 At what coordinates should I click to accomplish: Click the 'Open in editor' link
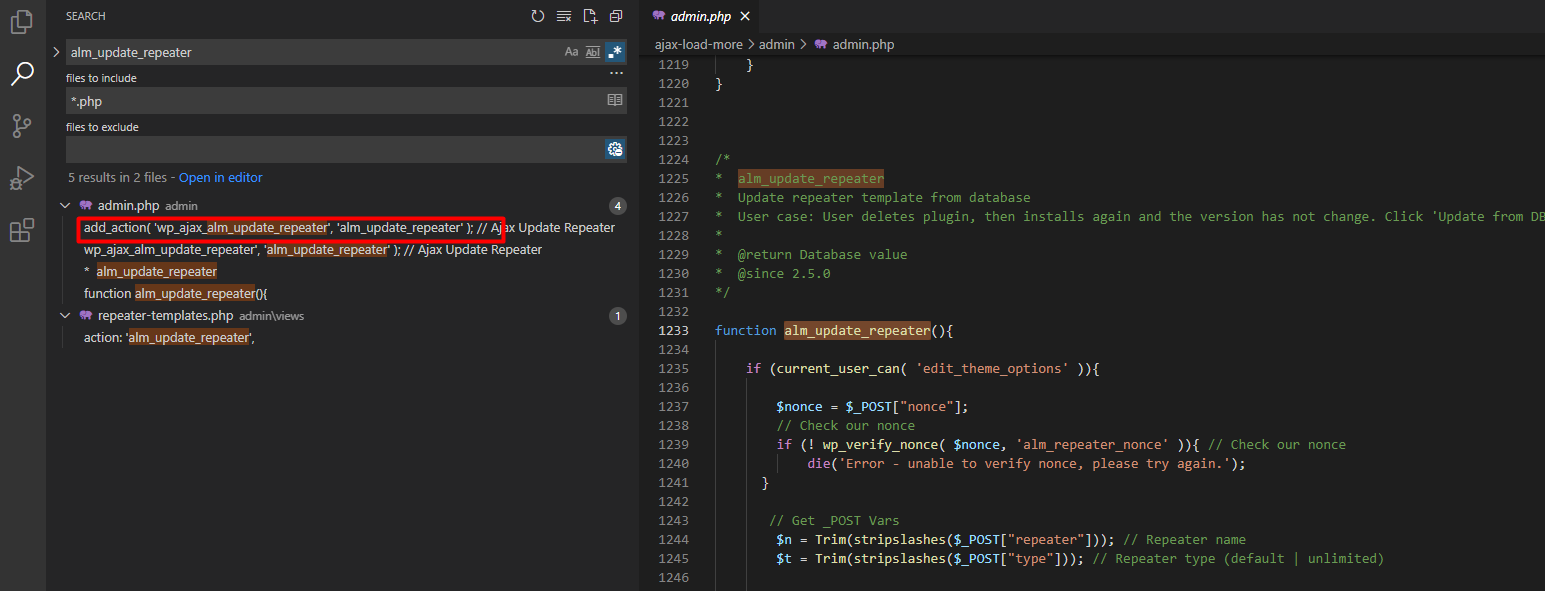[220, 178]
